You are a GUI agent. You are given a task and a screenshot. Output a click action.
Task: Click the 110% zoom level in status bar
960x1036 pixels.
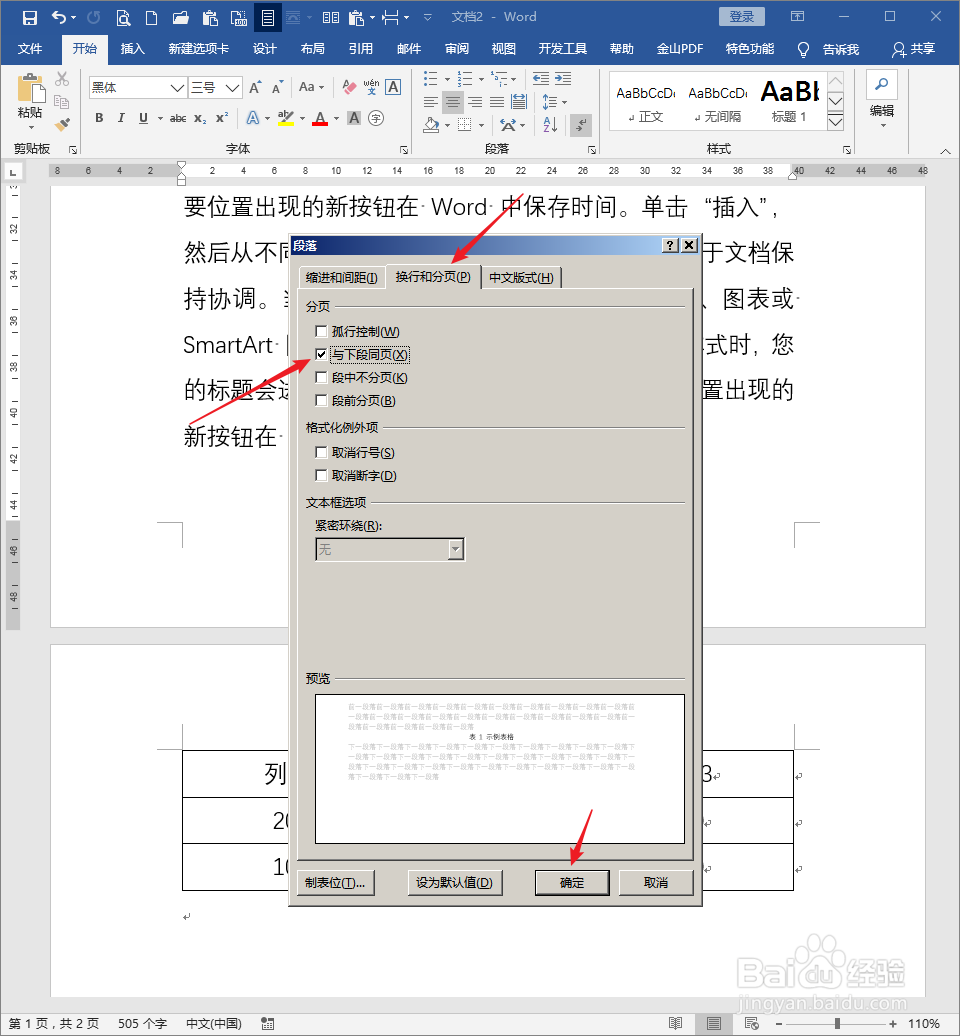[924, 1024]
